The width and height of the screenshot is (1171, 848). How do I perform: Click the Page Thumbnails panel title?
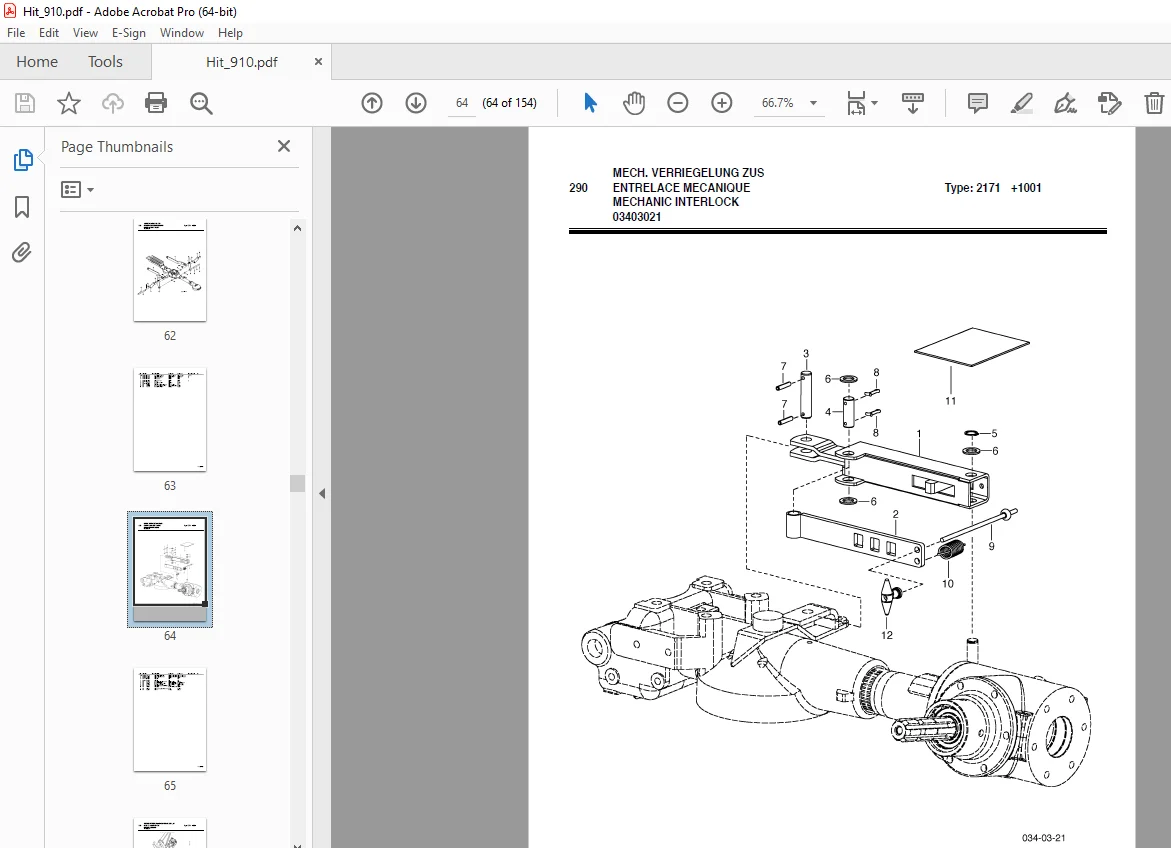117,147
